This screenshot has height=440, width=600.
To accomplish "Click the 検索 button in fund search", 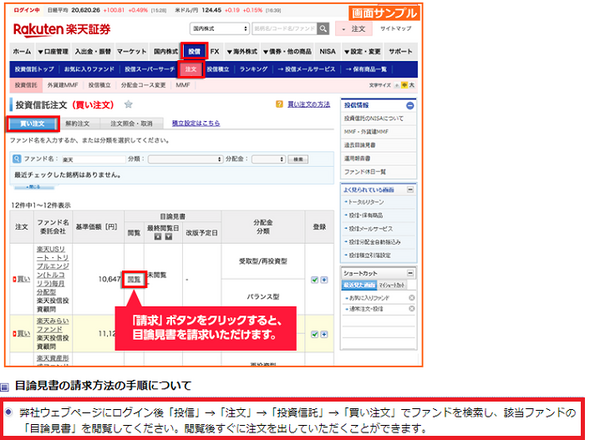I will pos(298,159).
